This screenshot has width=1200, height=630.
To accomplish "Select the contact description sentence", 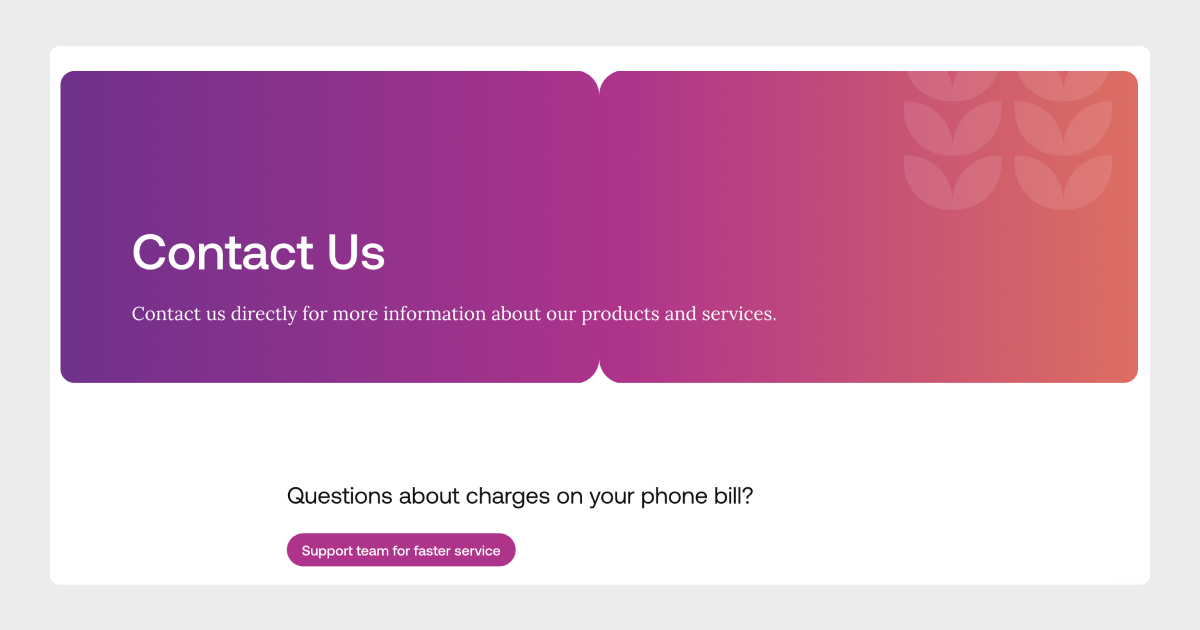I will pyautogui.click(x=455, y=313).
